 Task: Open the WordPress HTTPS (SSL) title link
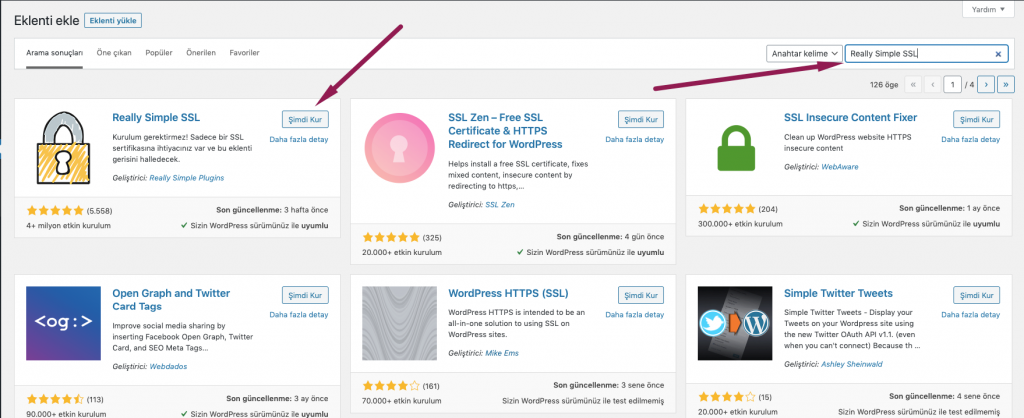tap(509, 293)
